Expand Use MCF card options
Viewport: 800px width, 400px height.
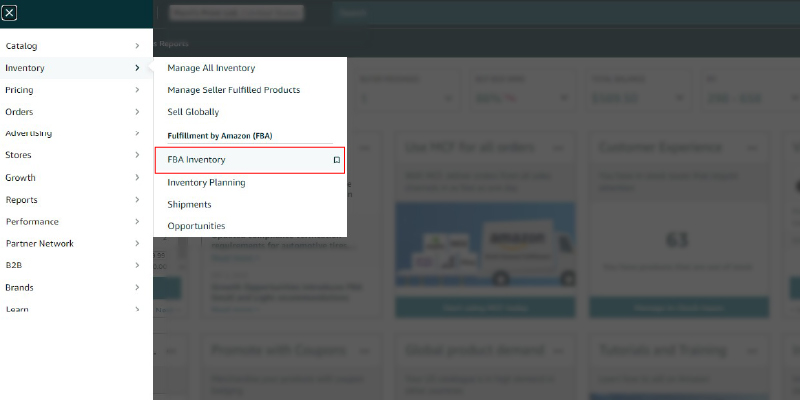click(x=559, y=148)
